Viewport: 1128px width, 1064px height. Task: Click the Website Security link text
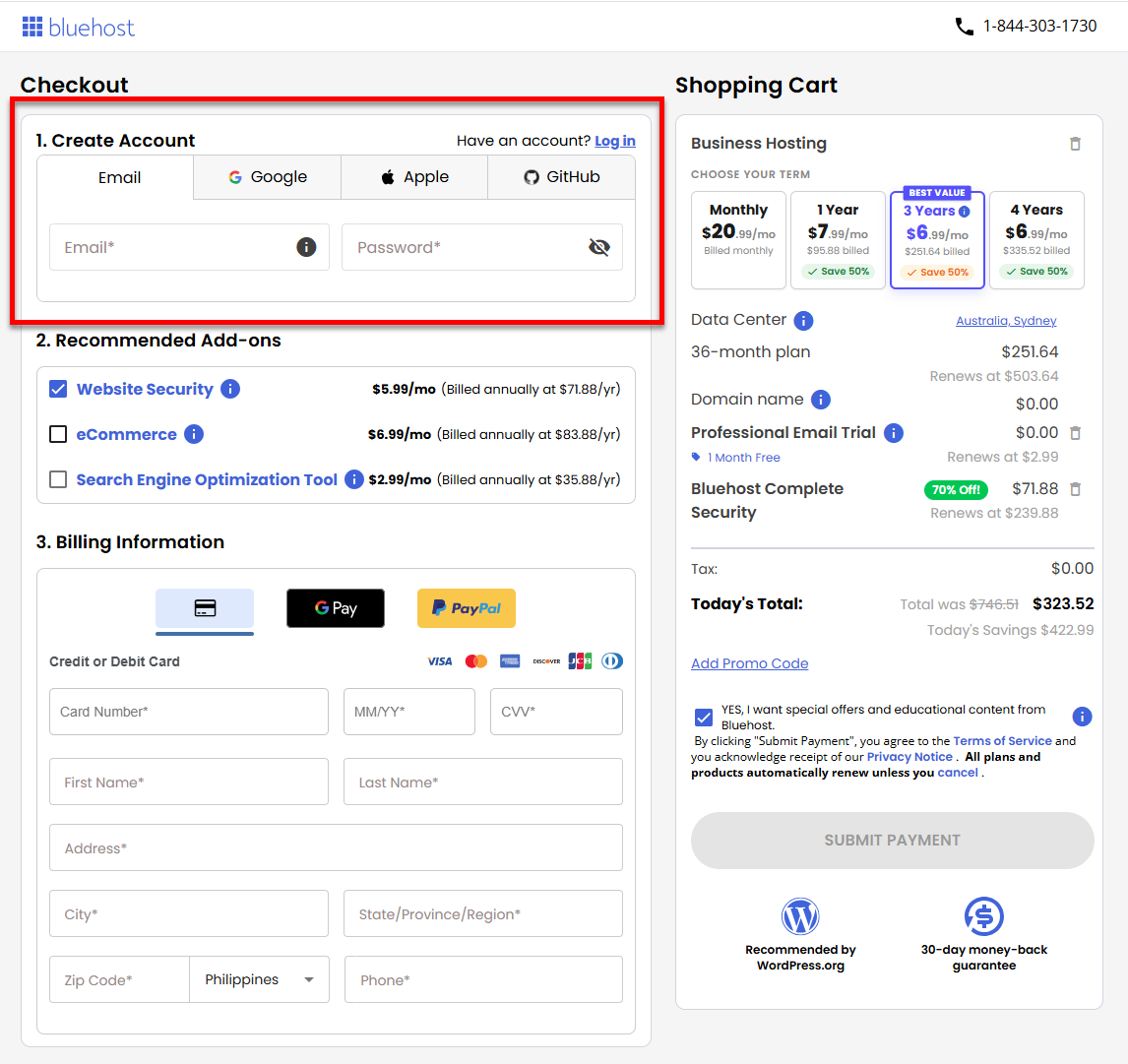point(145,389)
